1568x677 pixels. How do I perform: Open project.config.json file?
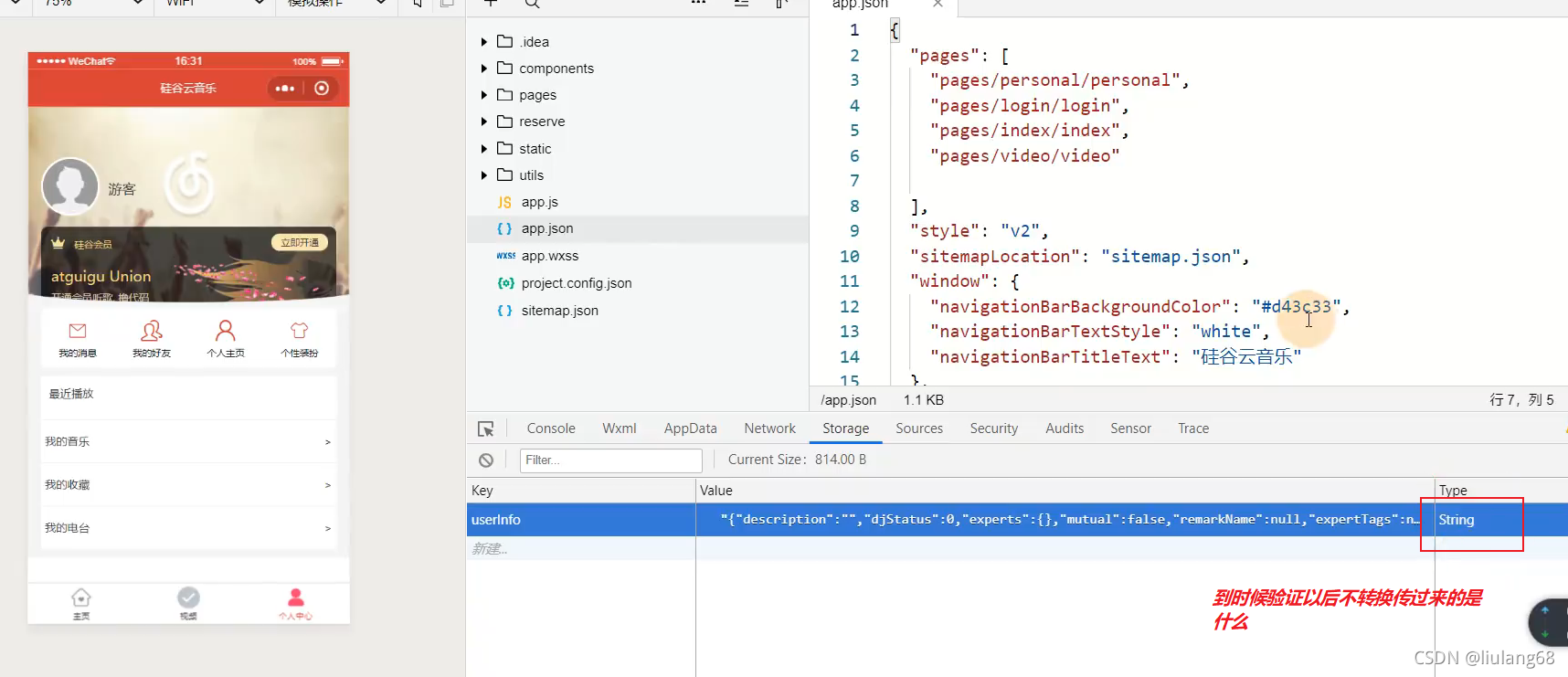(577, 283)
